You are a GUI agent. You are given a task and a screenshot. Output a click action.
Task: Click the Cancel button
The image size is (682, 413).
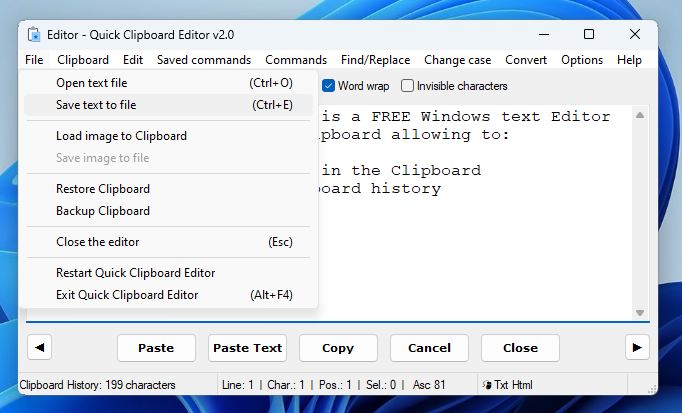(429, 348)
